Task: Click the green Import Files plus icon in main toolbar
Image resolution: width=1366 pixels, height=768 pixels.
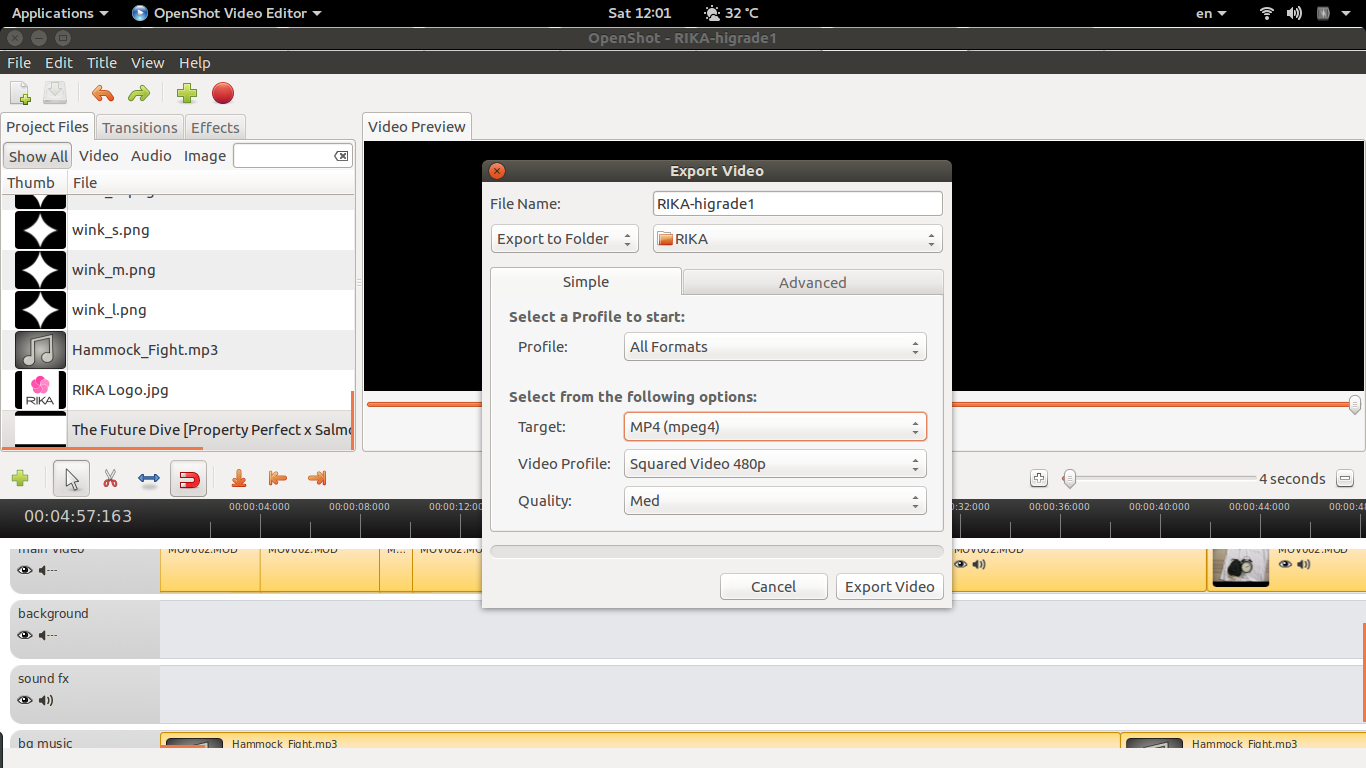Action: pos(187,93)
